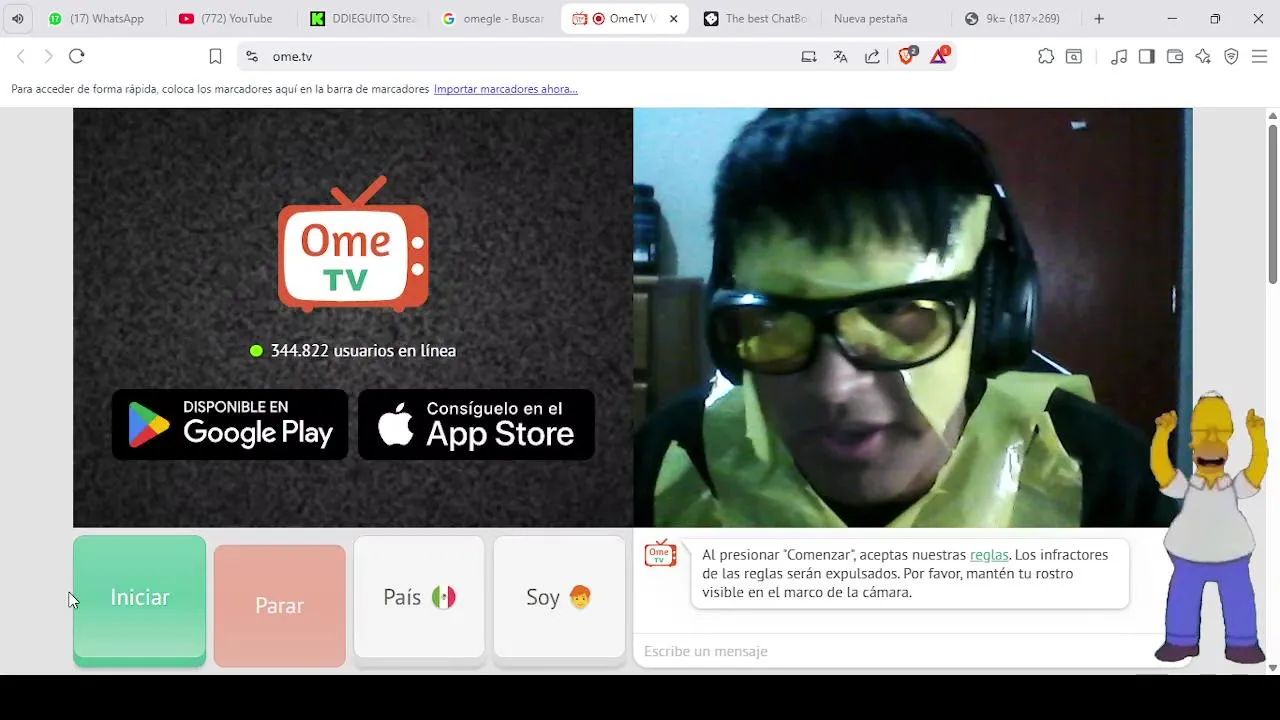Click the tab audio speaker icon
1280x720 pixels.
[x=17, y=18]
